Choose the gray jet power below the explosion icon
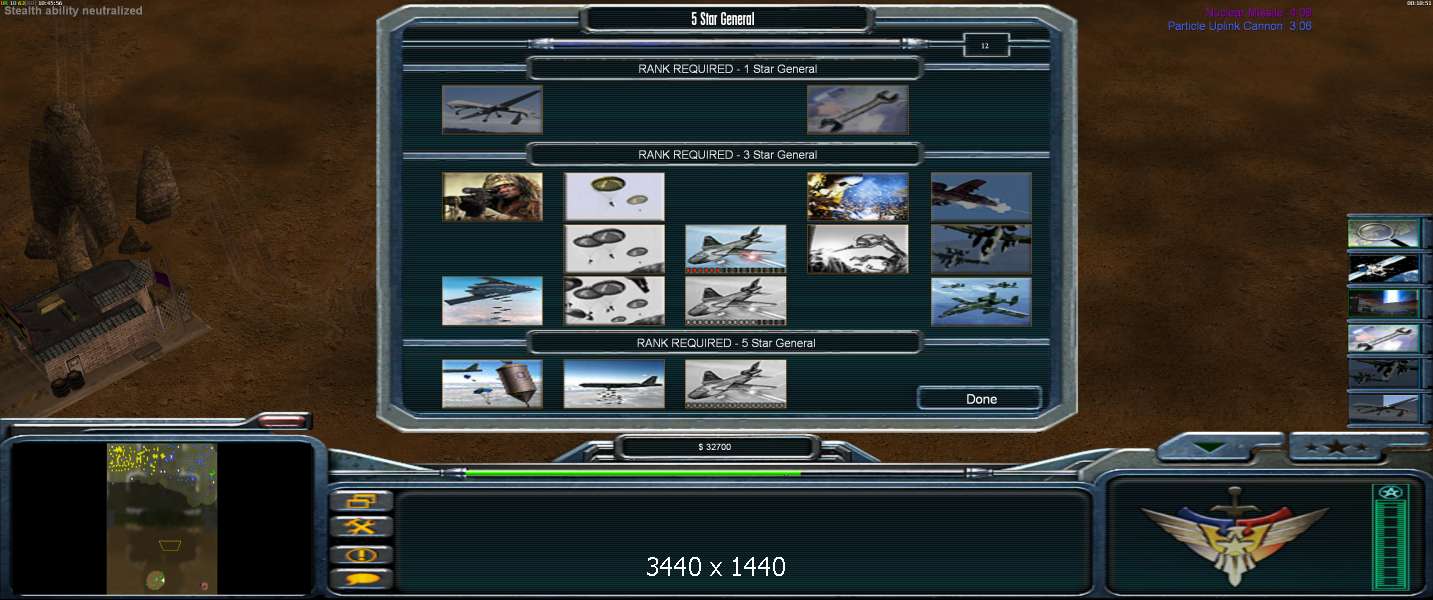This screenshot has width=1433, height=600. (858, 249)
